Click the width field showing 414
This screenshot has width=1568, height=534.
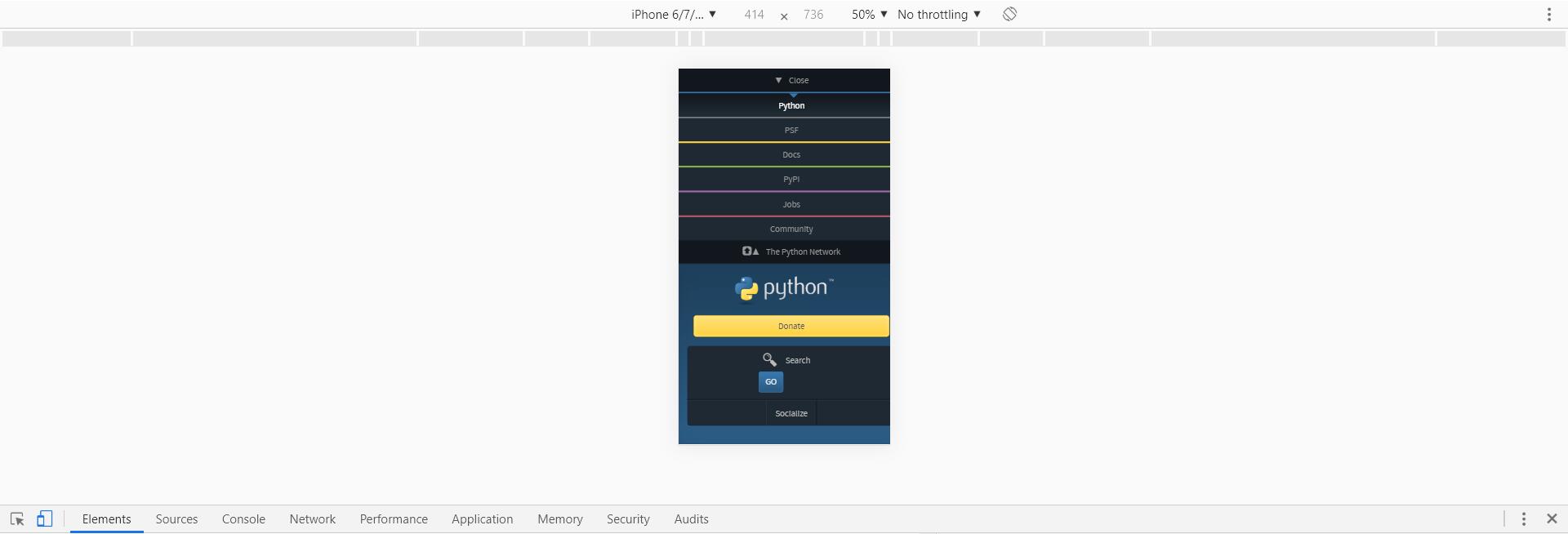coord(754,14)
